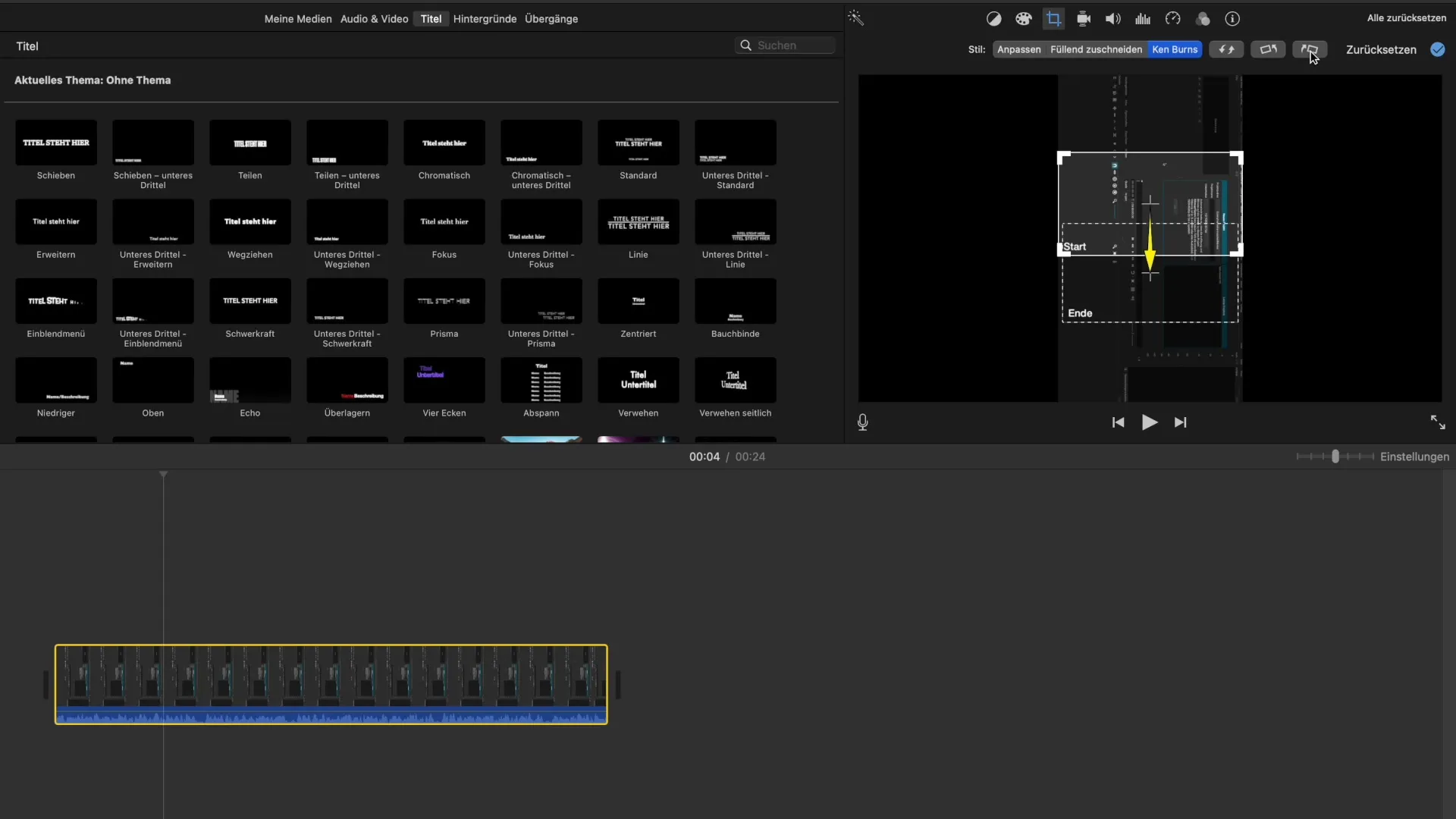Click the timeline playhead marker
The image size is (1456, 819).
[x=163, y=475]
